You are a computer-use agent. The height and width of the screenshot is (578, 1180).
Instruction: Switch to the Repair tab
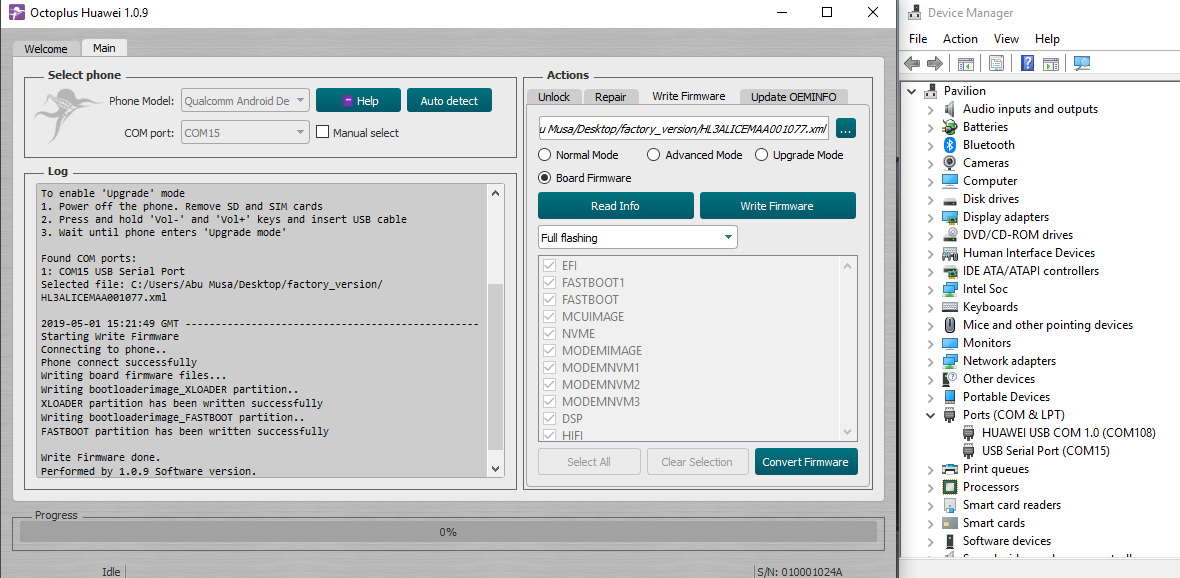point(610,96)
